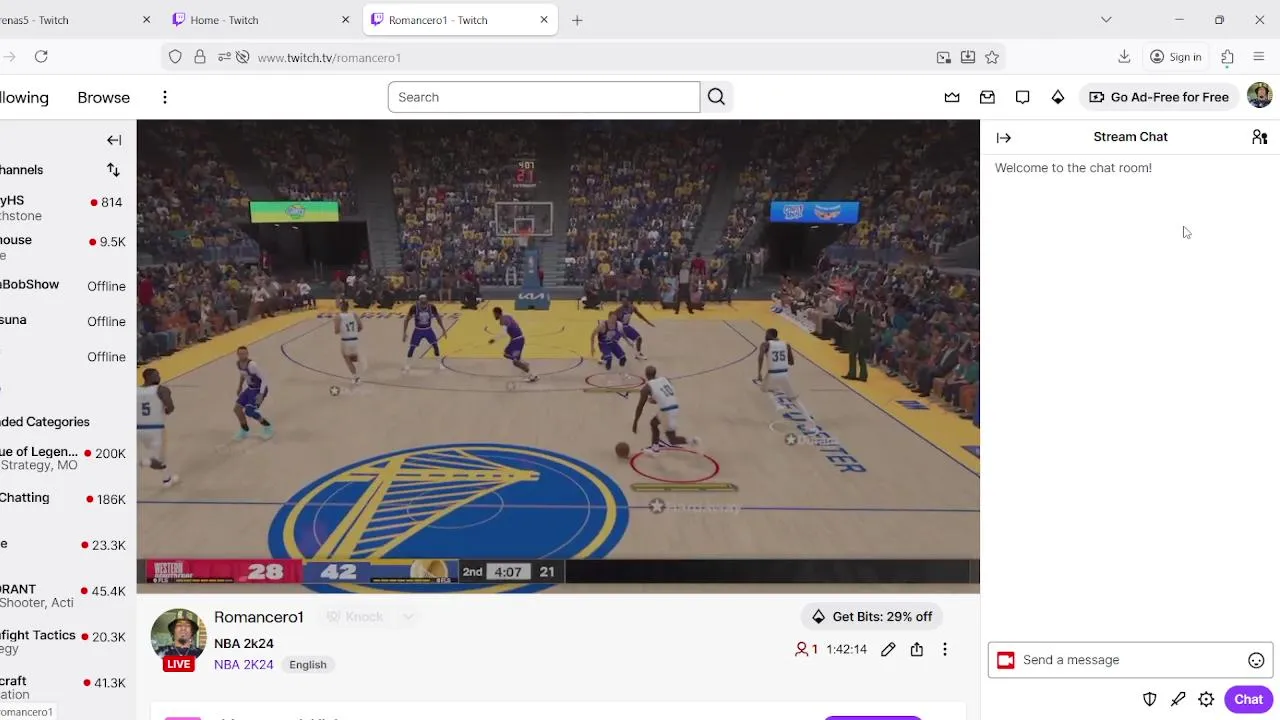Bookmark this page with star icon
This screenshot has width=1280, height=720.
click(x=992, y=57)
